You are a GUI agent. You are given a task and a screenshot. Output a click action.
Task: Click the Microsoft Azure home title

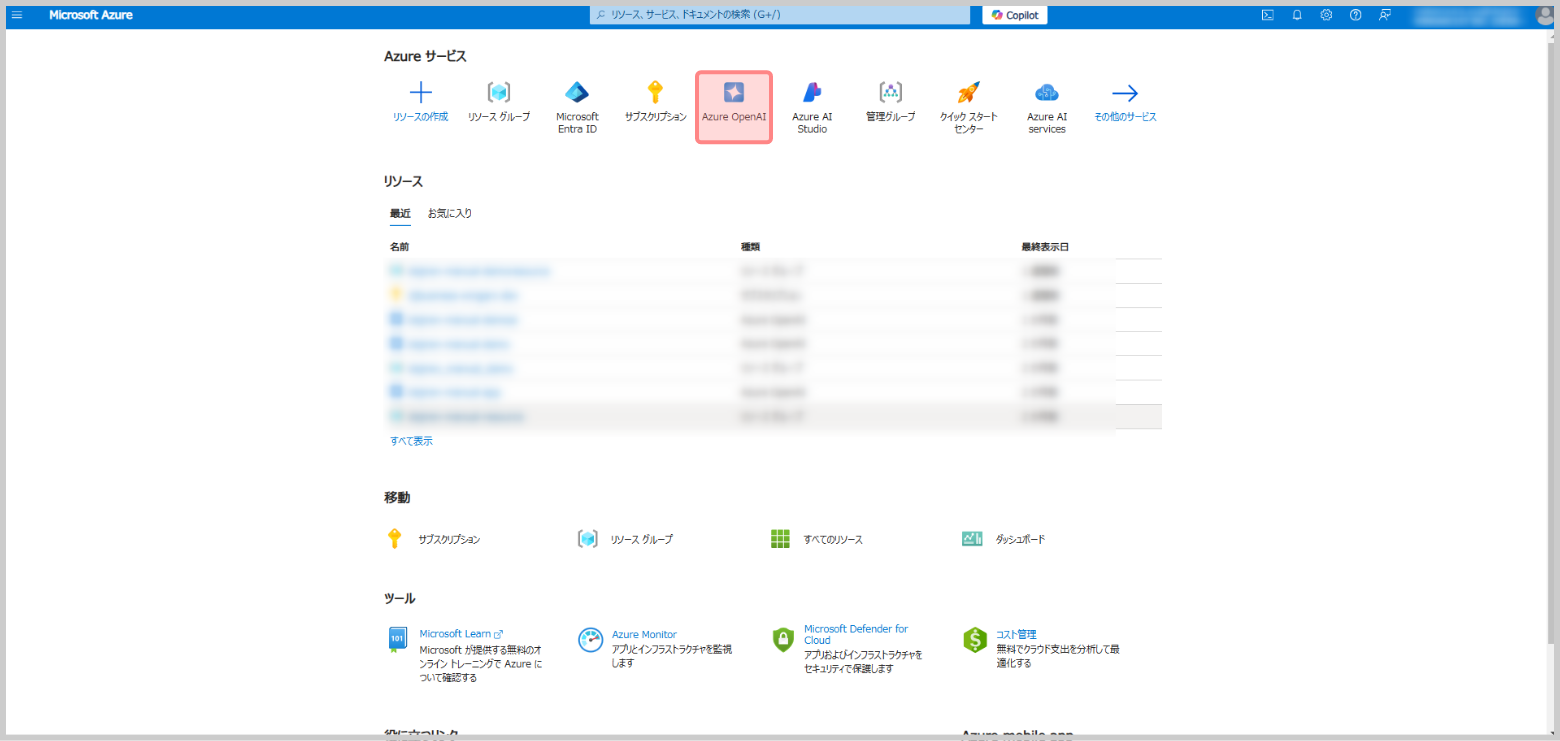91,15
